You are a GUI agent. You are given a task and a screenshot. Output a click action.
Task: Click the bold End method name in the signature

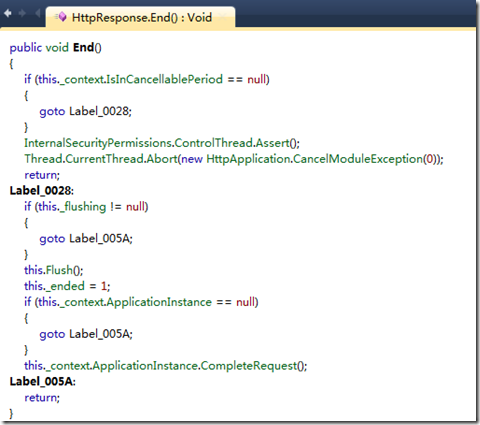tap(83, 47)
